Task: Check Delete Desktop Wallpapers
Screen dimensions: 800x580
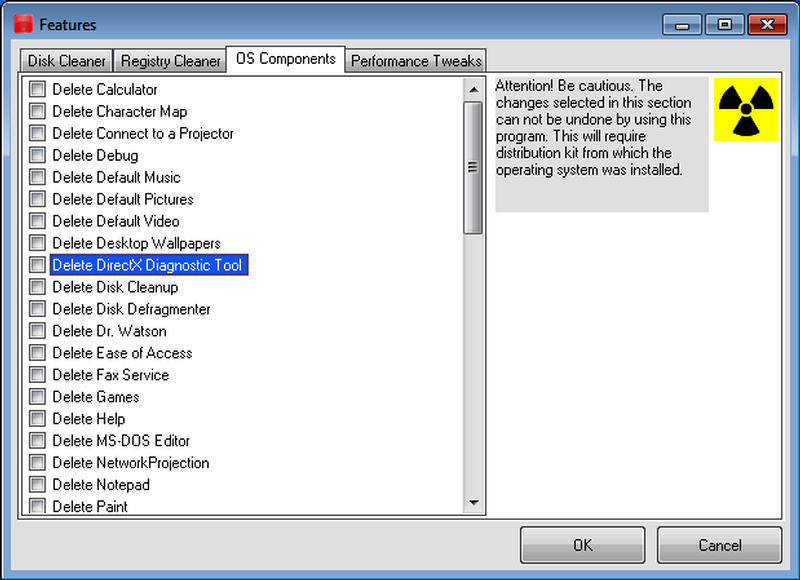Action: pos(36,243)
